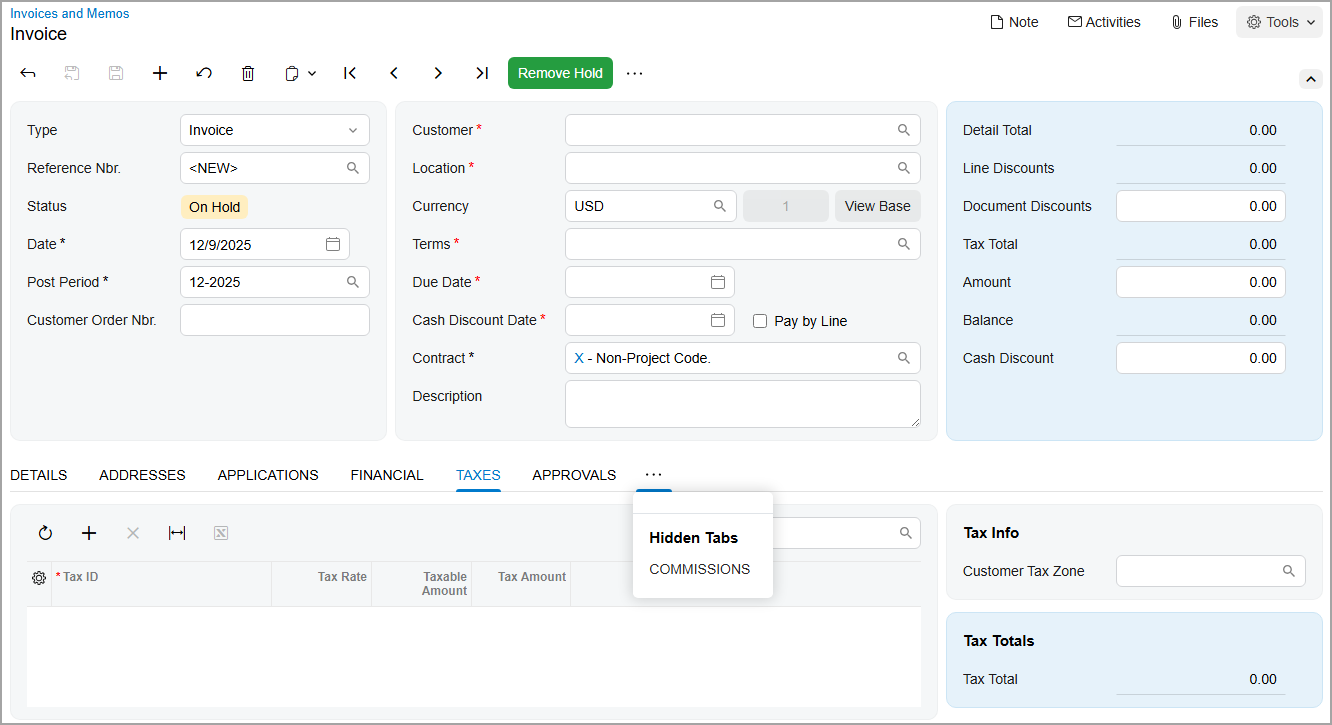Screen dimensions: 1332x725
Task: Click the Description text area
Action: pos(743,404)
